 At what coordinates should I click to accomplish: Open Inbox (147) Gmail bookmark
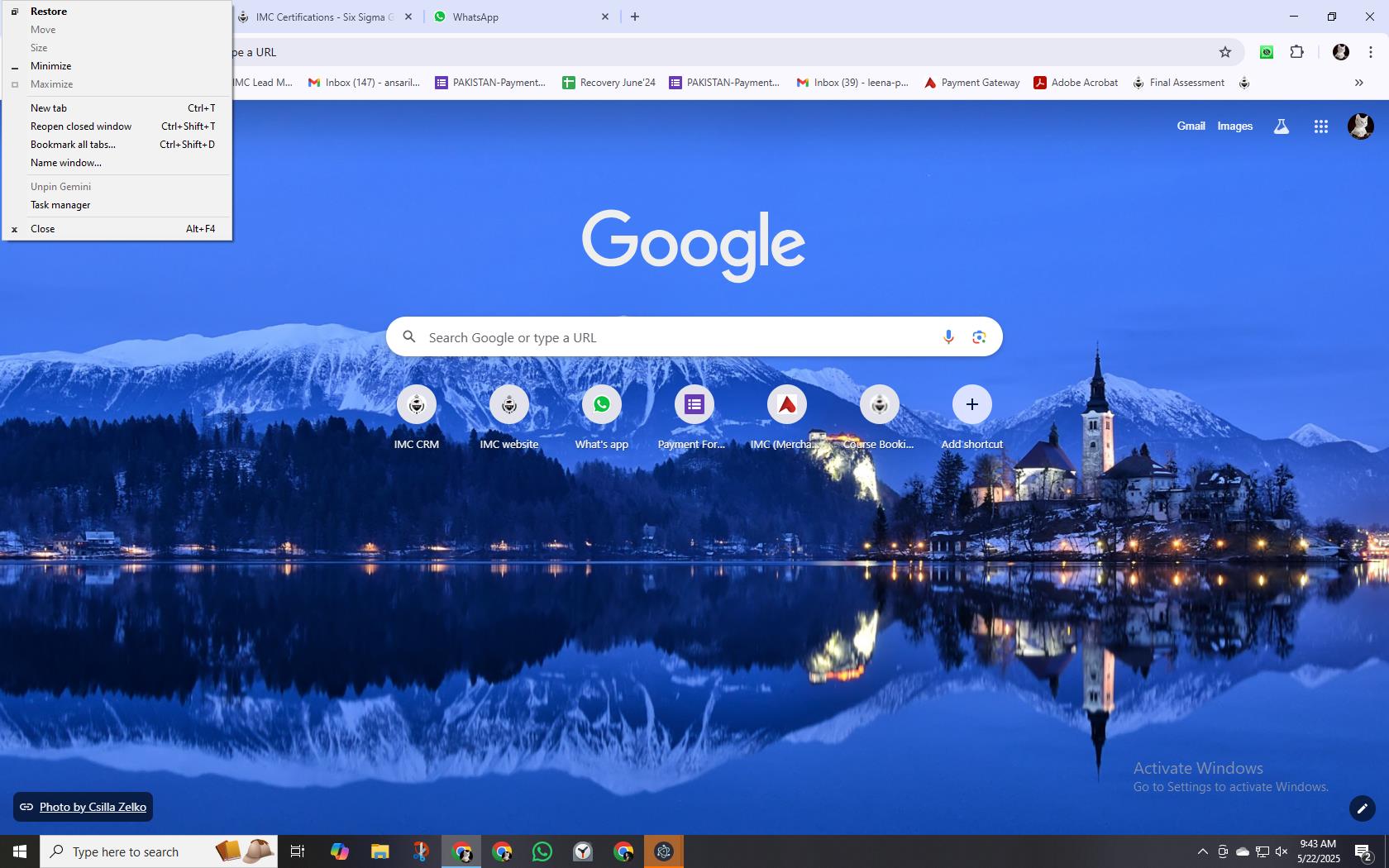364,83
